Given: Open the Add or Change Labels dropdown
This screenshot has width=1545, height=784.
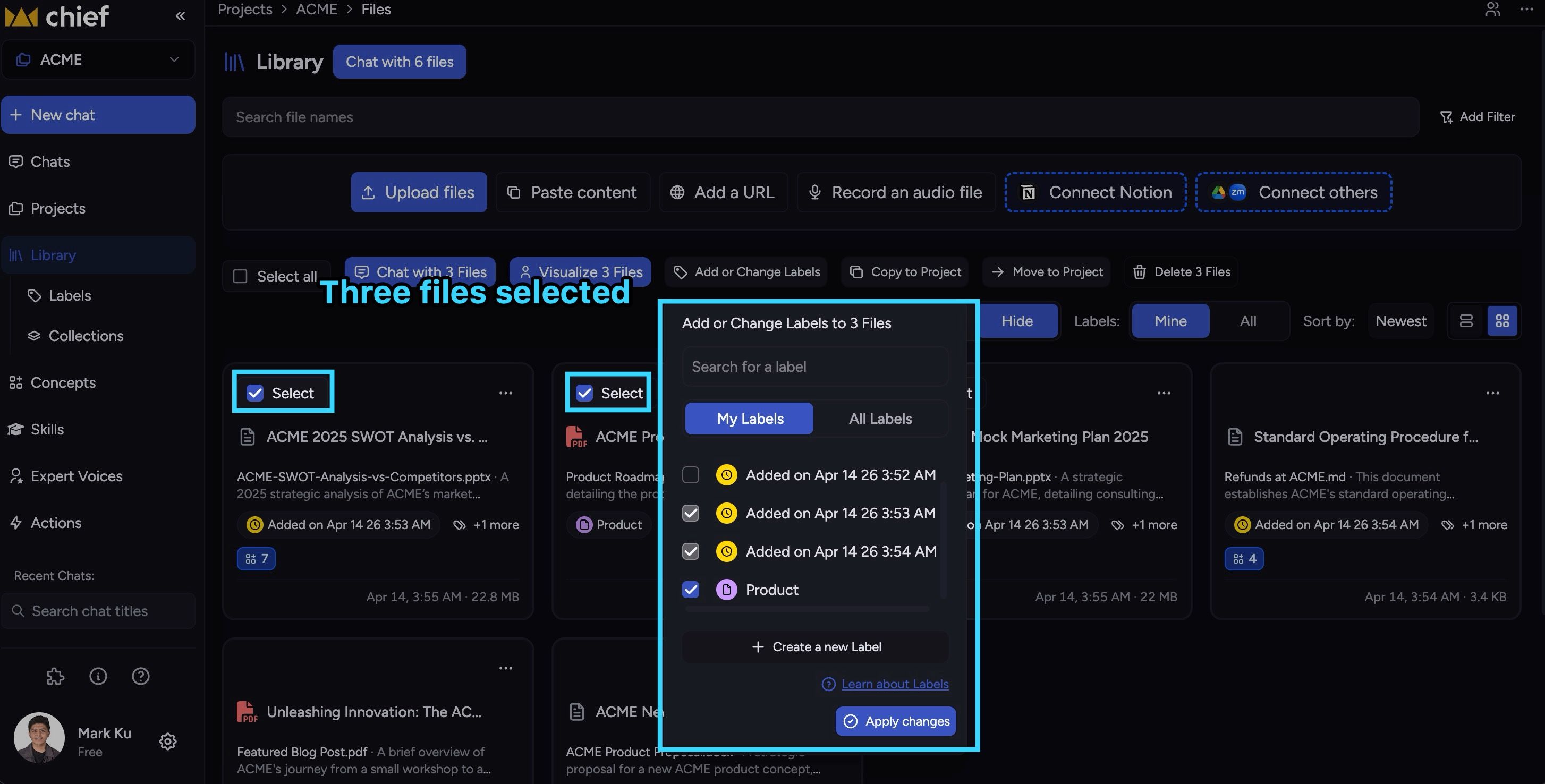Looking at the screenshot, I should tap(746, 272).
